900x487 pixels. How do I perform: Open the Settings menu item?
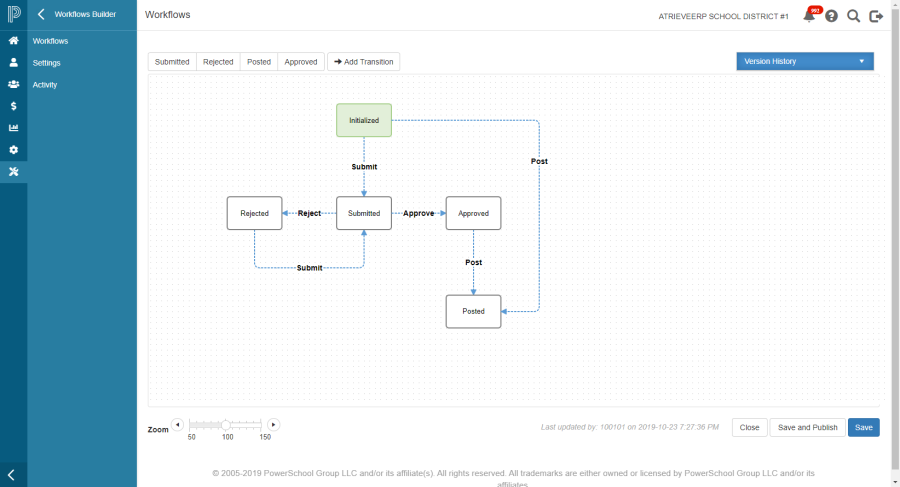(47, 63)
